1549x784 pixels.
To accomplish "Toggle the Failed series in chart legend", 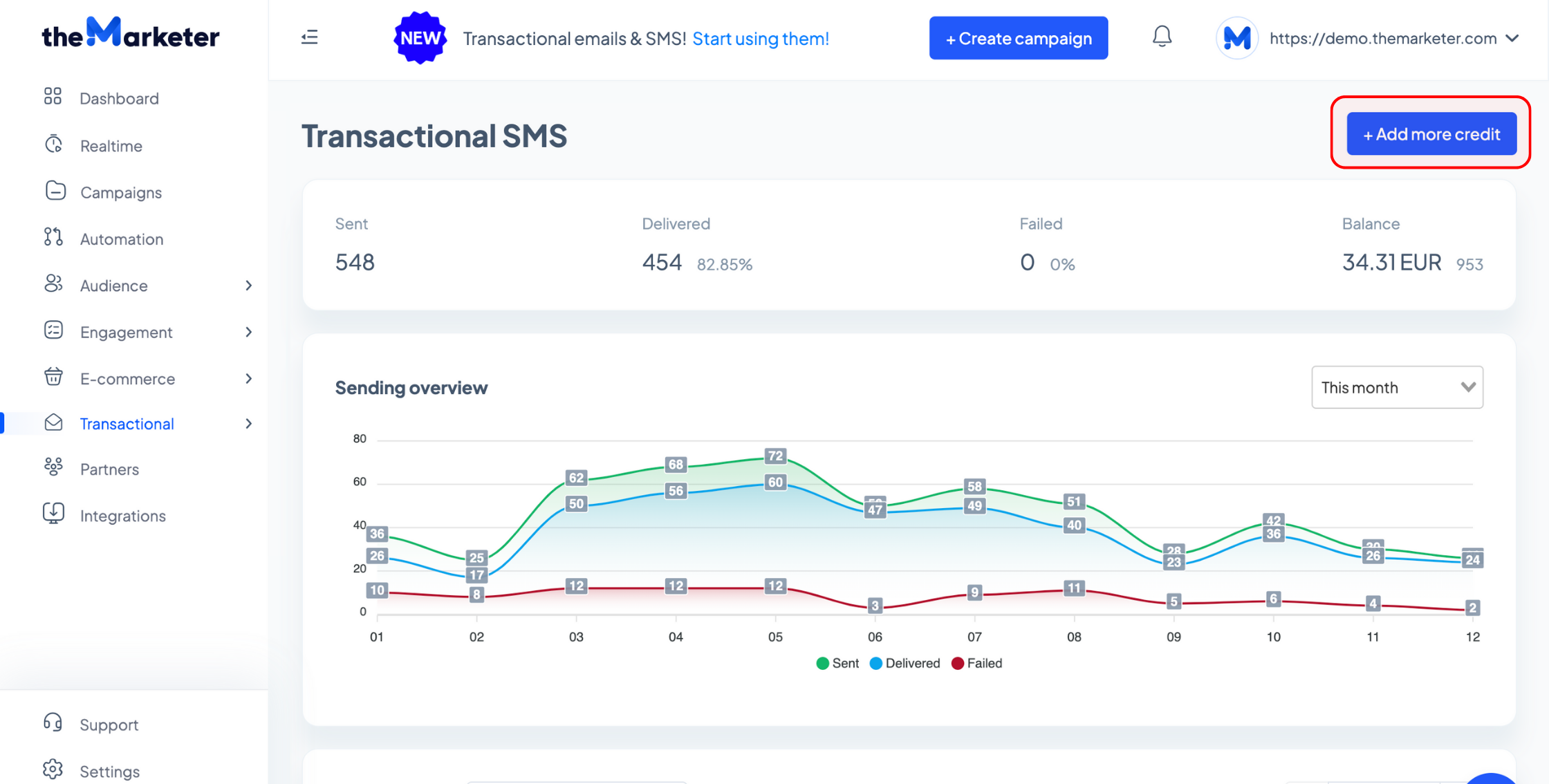I will 976,663.
